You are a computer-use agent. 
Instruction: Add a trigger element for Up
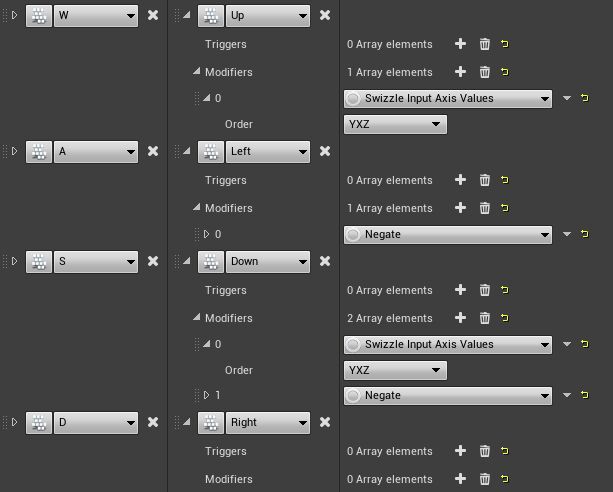[460, 44]
